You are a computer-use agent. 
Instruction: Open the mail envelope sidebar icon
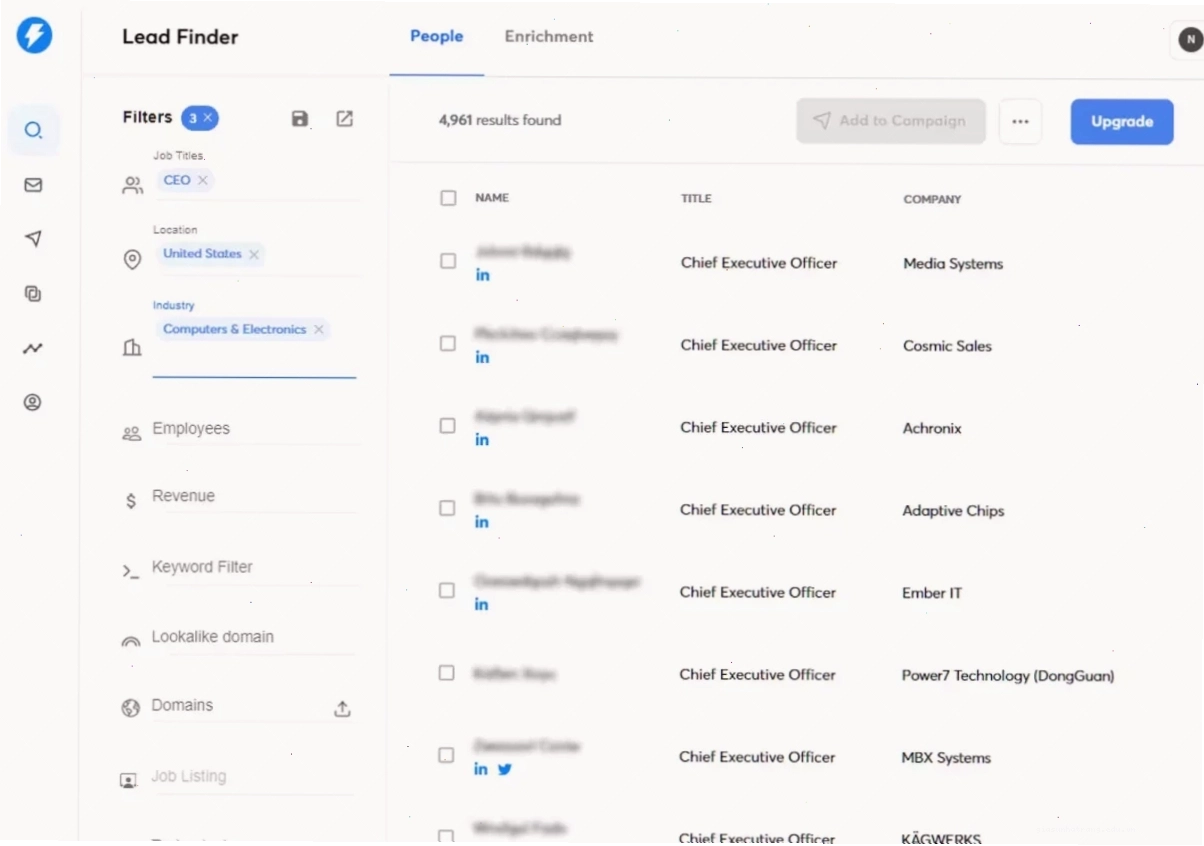pos(33,185)
